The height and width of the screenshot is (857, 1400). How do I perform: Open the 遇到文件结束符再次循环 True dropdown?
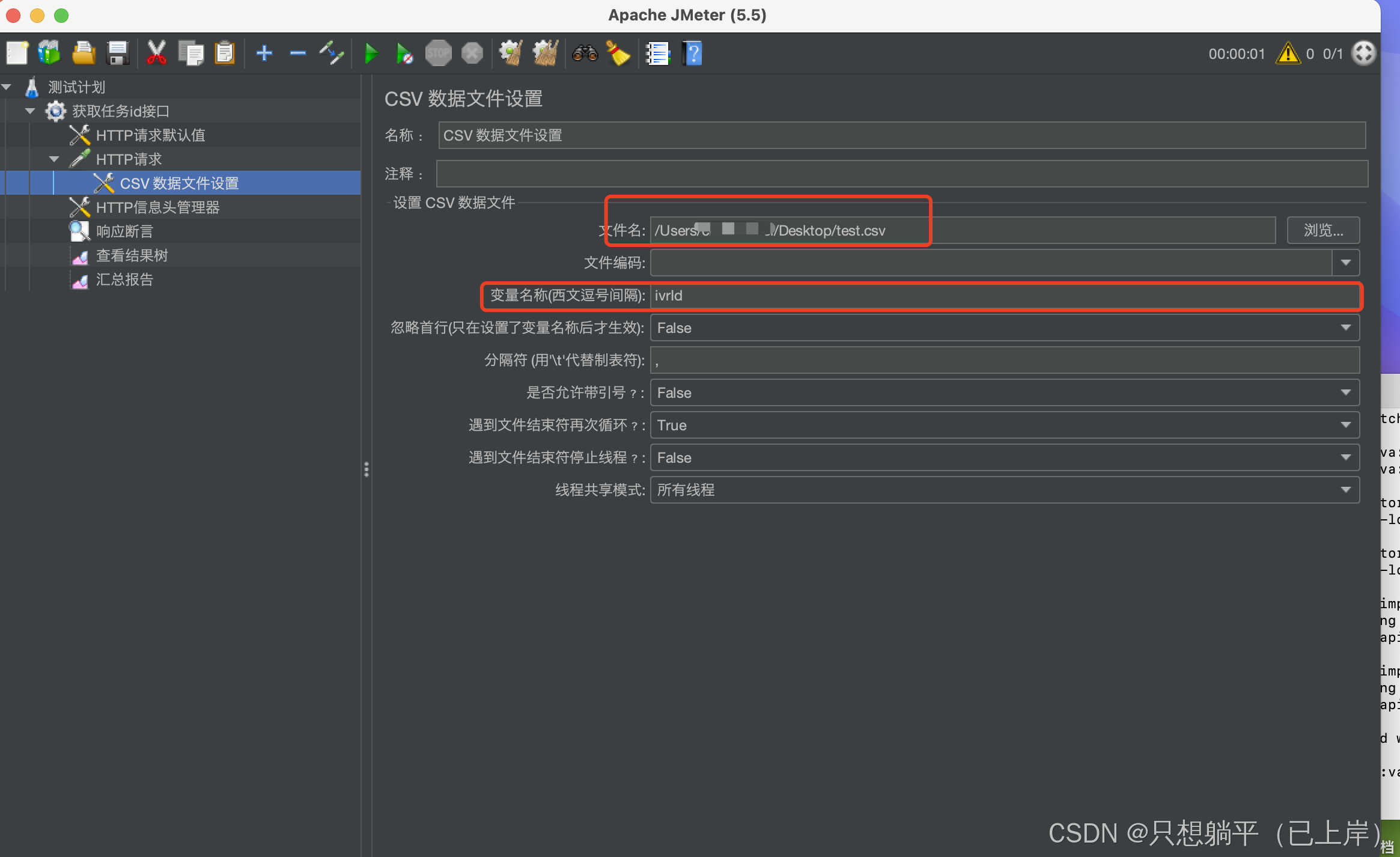point(1345,425)
